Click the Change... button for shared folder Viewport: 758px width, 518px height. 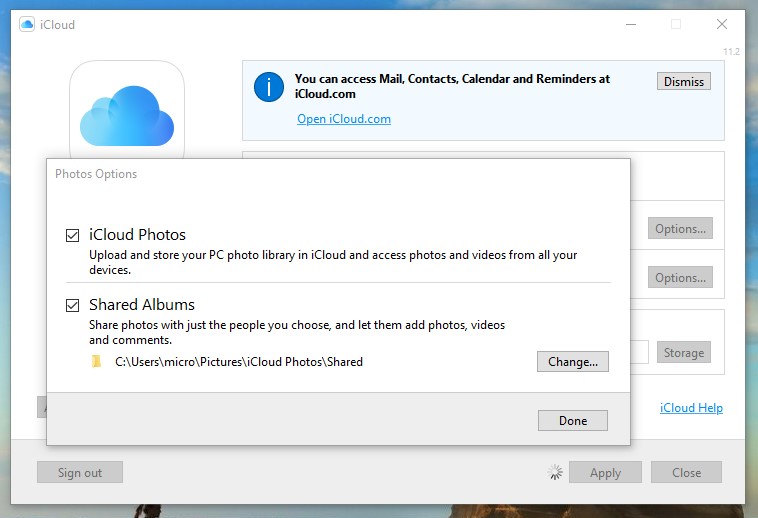pyautogui.click(x=572, y=361)
